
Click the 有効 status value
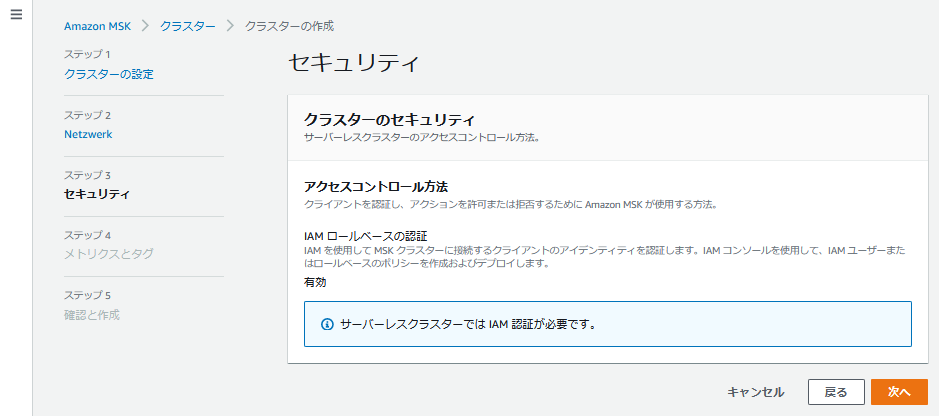[x=315, y=282]
